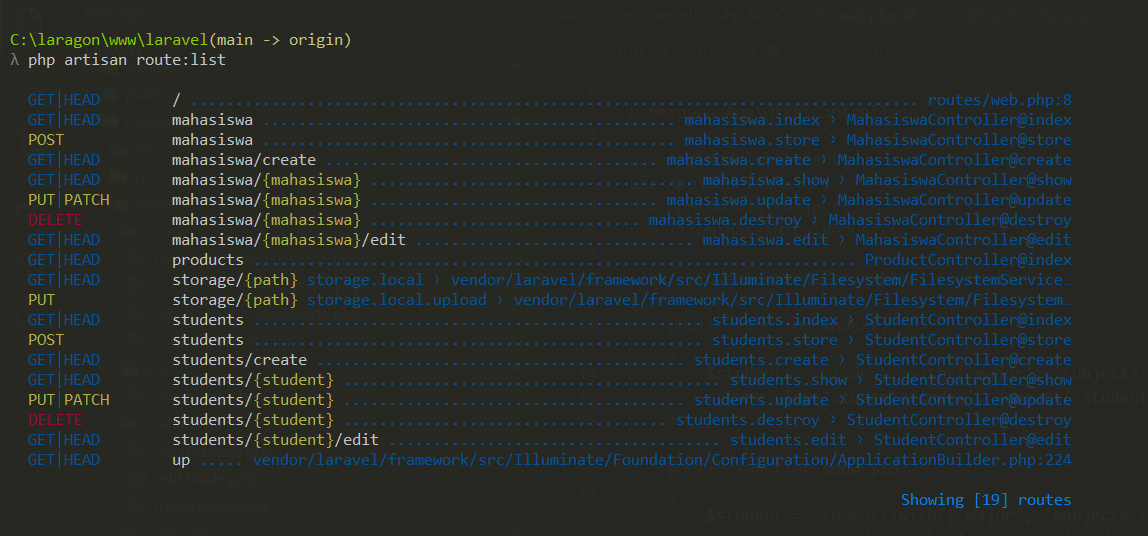The image size is (1148, 536).
Task: Click the 'students.store' route name
Action: tap(775, 340)
